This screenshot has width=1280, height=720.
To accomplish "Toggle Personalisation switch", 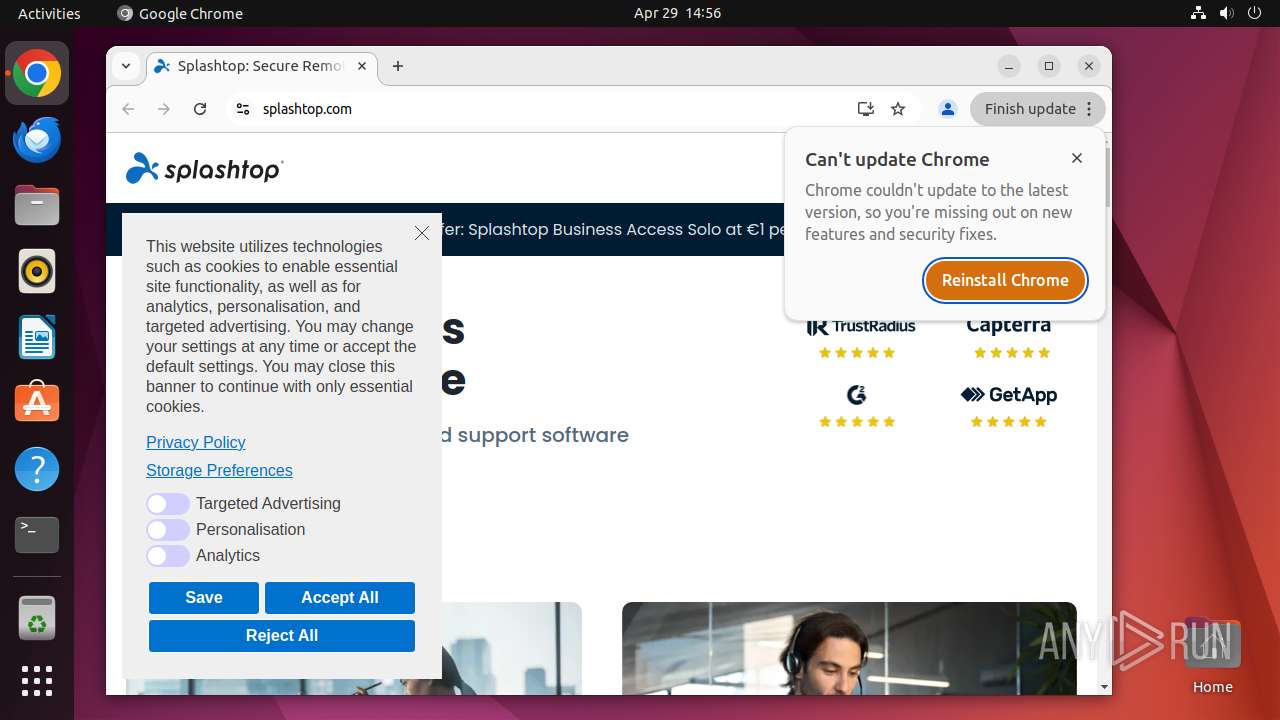I will tap(168, 530).
